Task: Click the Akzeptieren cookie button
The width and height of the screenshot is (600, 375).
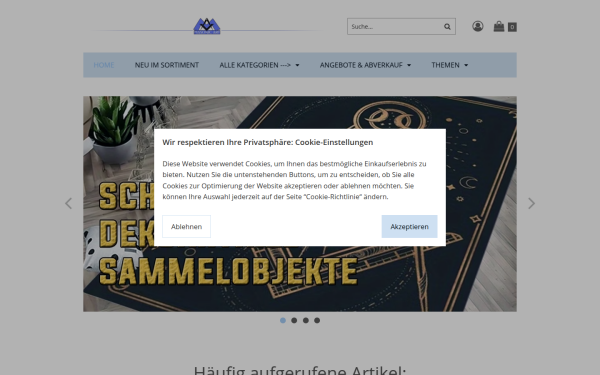Action: pyautogui.click(x=409, y=227)
